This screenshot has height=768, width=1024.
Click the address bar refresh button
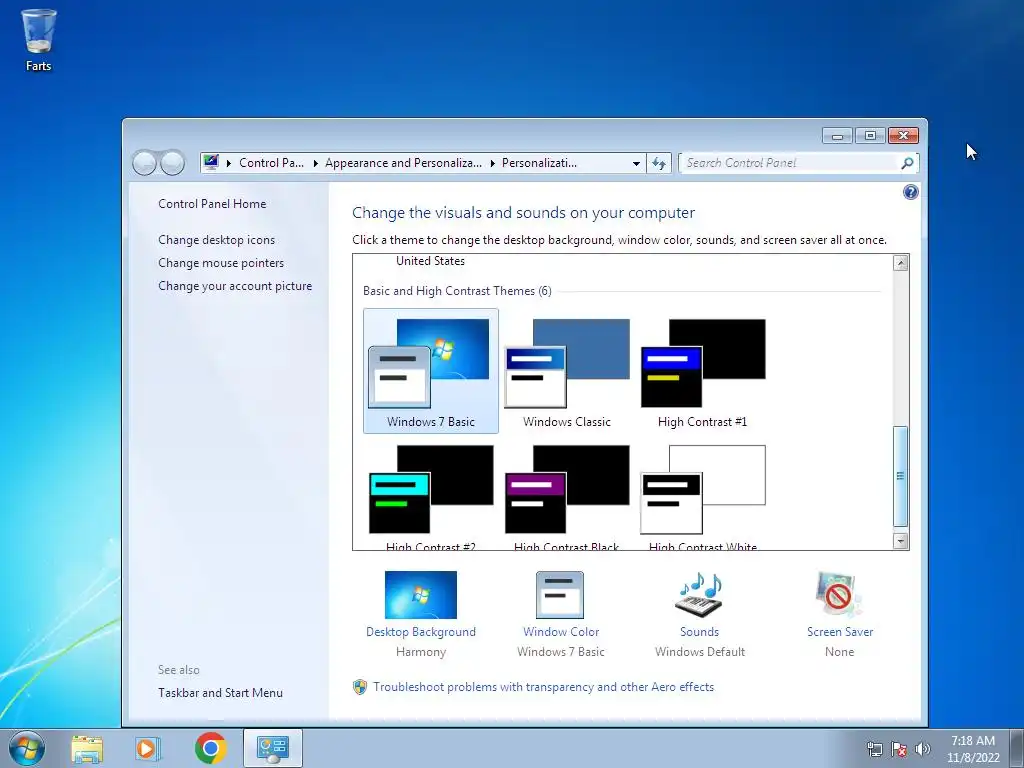[659, 163]
